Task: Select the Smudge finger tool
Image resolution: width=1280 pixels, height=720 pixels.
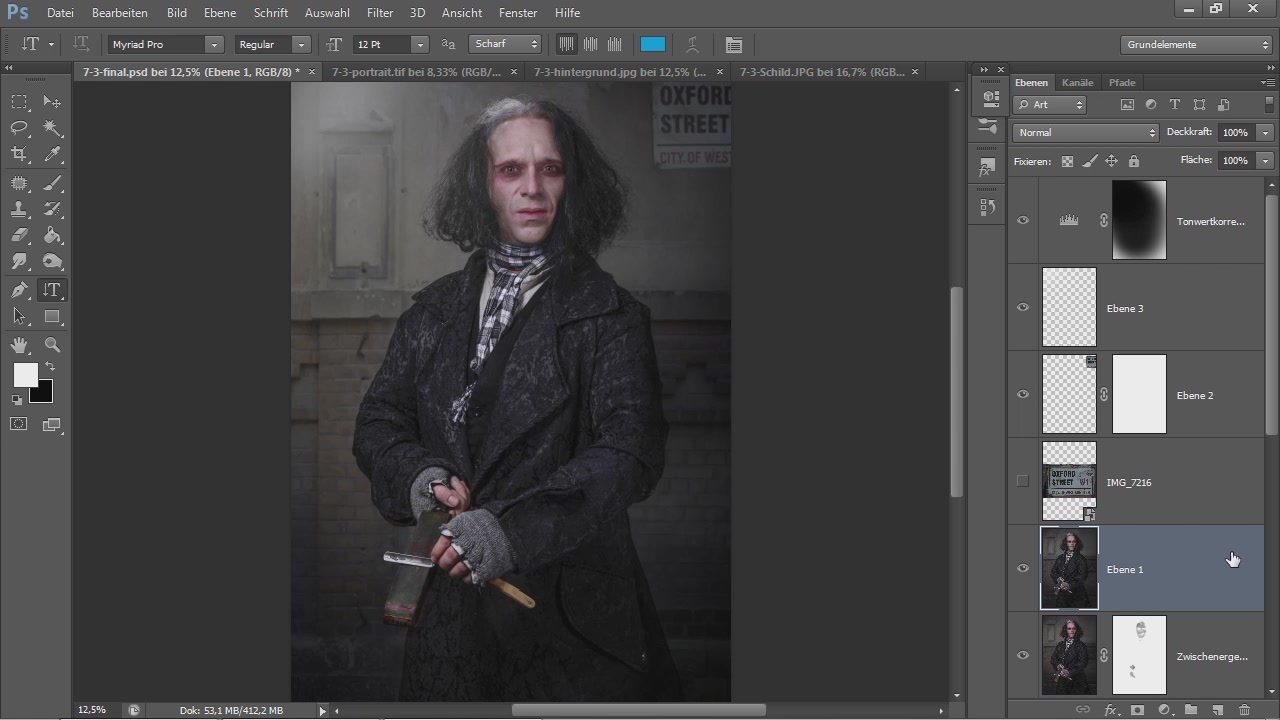Action: 19,261
